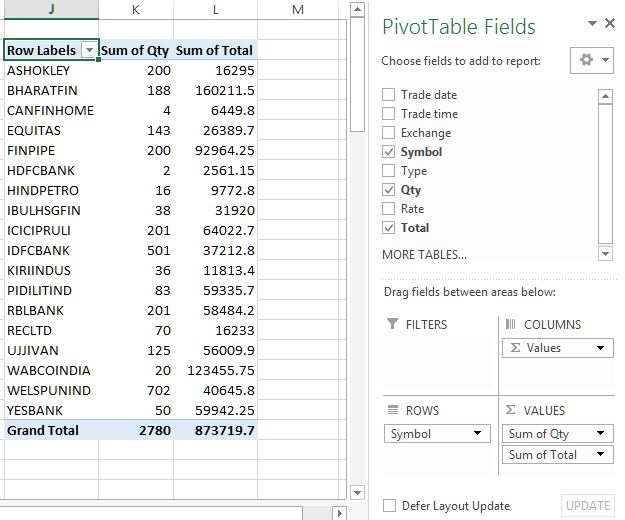Click the worksheet vertical scrollbar thumb
This screenshot has width=625, height=520.
coord(357,74)
